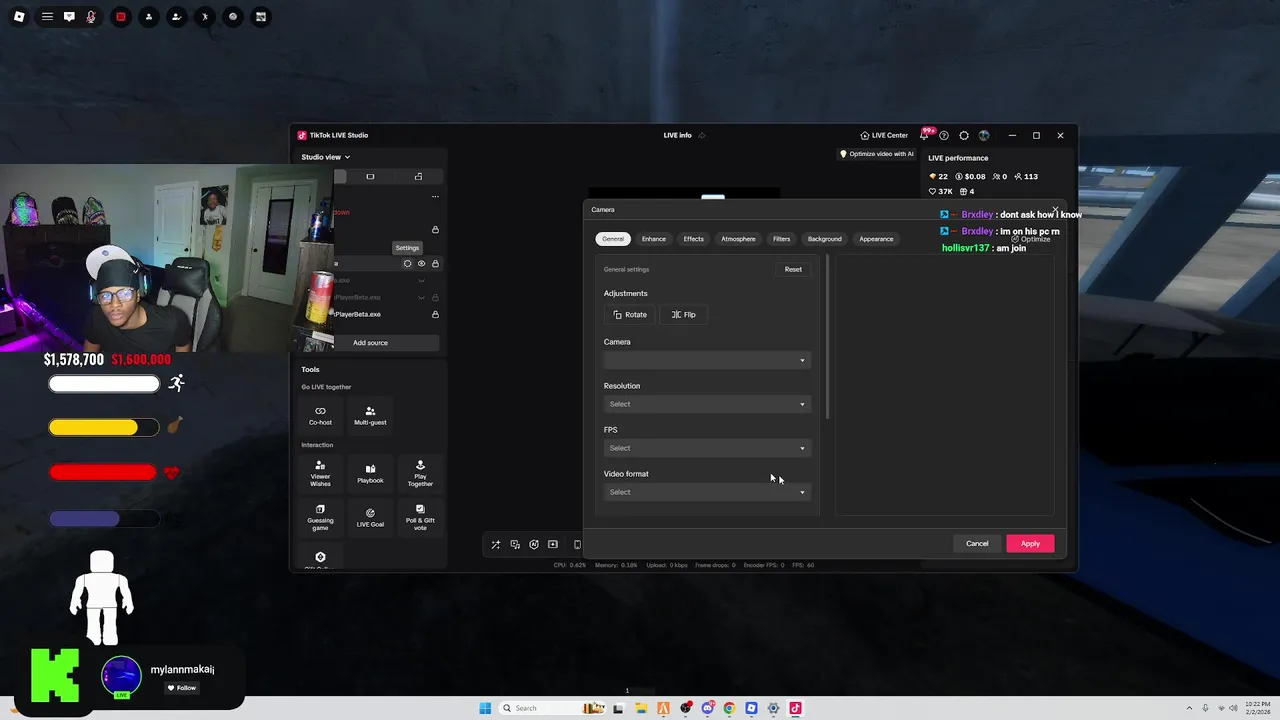Switch to the Atmosphere tab
1280x720 pixels.
pos(738,239)
